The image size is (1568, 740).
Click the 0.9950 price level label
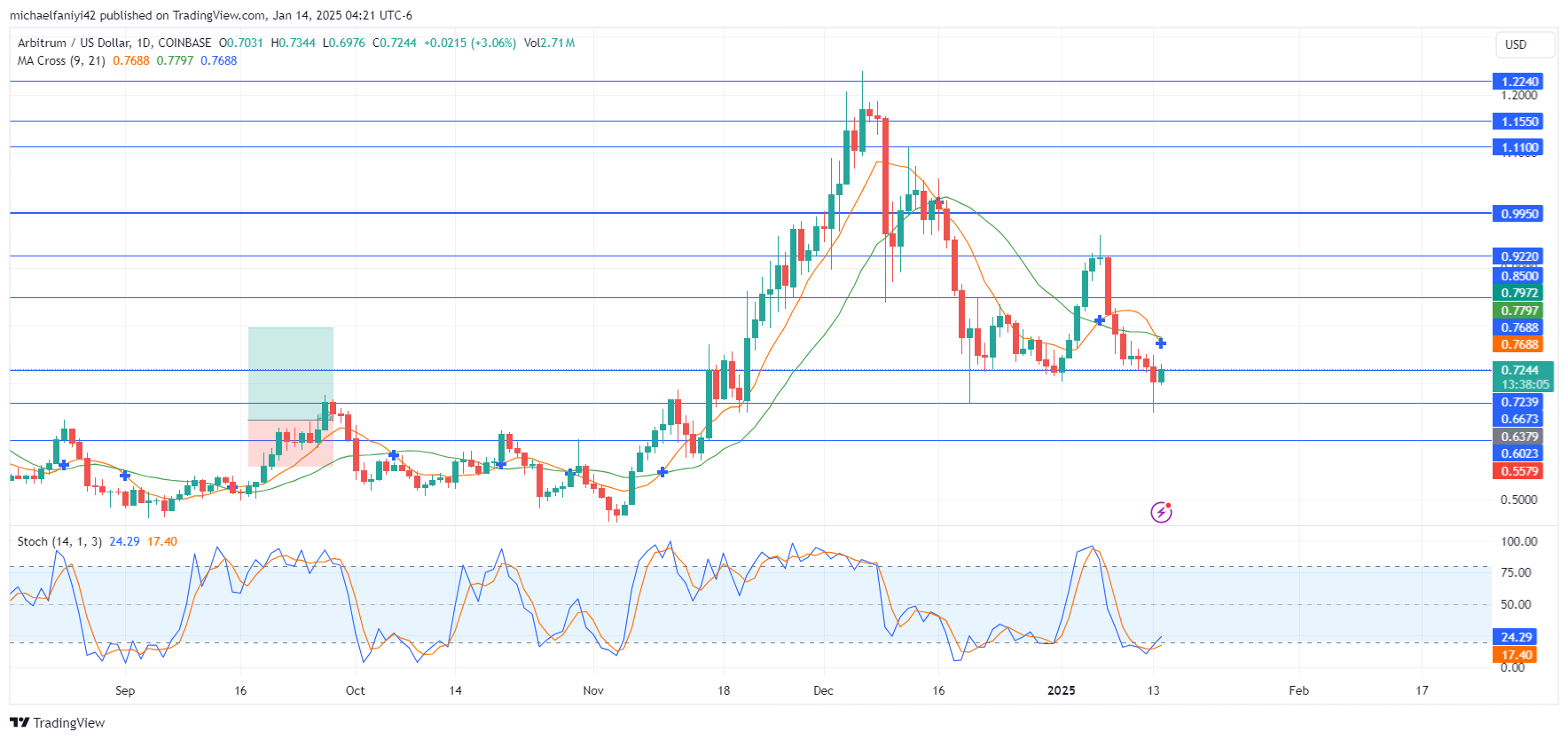click(x=1518, y=214)
